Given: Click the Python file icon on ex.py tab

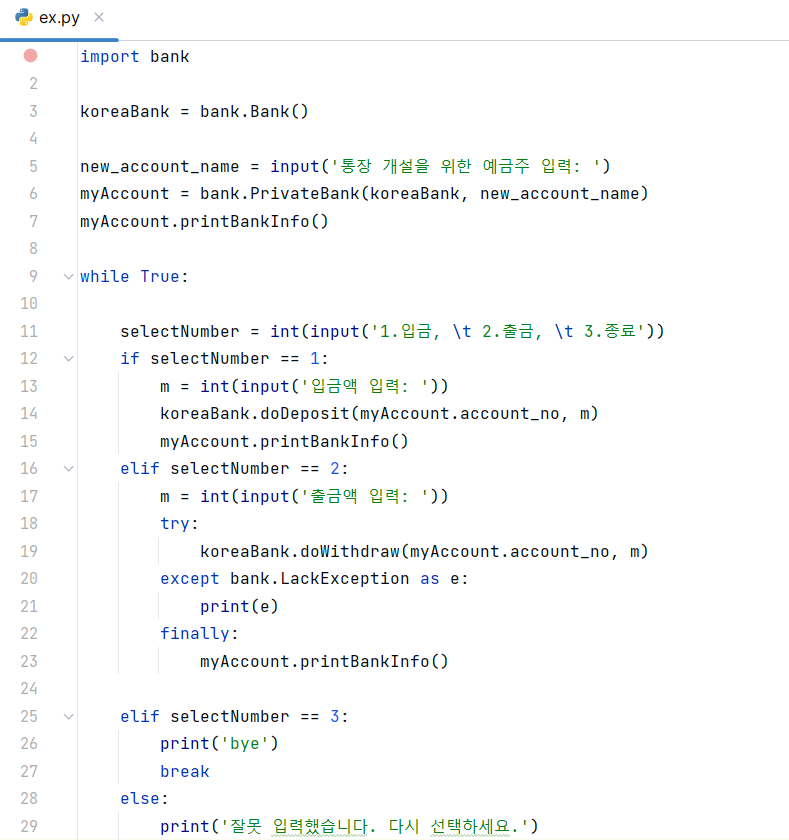Looking at the screenshot, I should pyautogui.click(x=24, y=18).
